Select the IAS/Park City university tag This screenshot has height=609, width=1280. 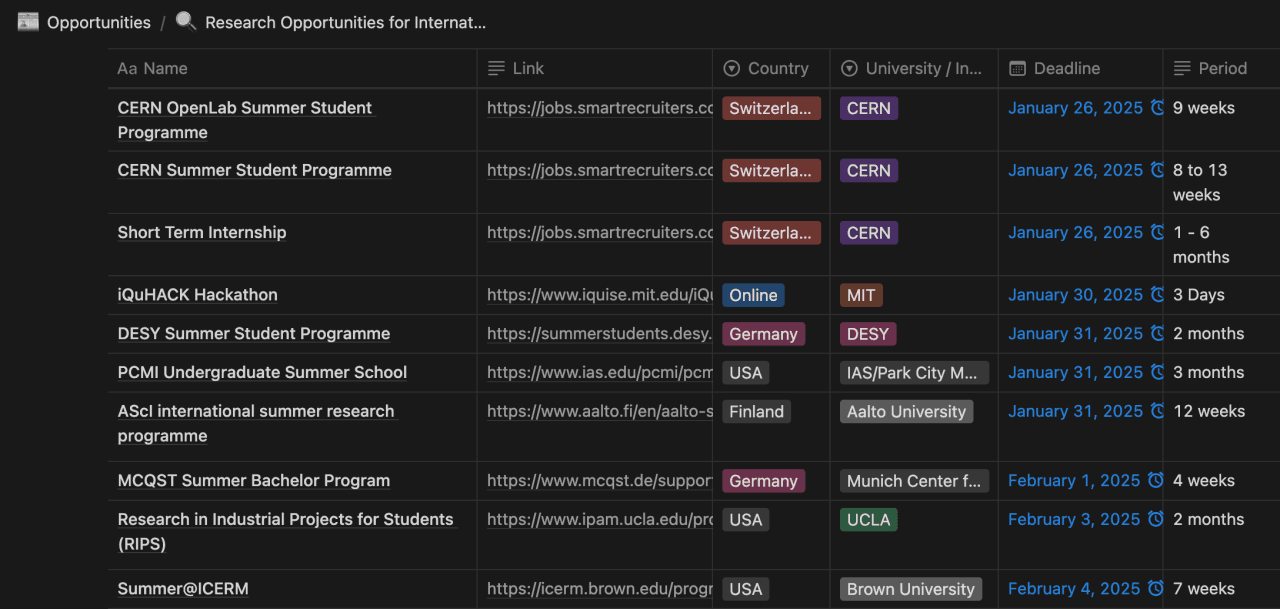(x=914, y=373)
